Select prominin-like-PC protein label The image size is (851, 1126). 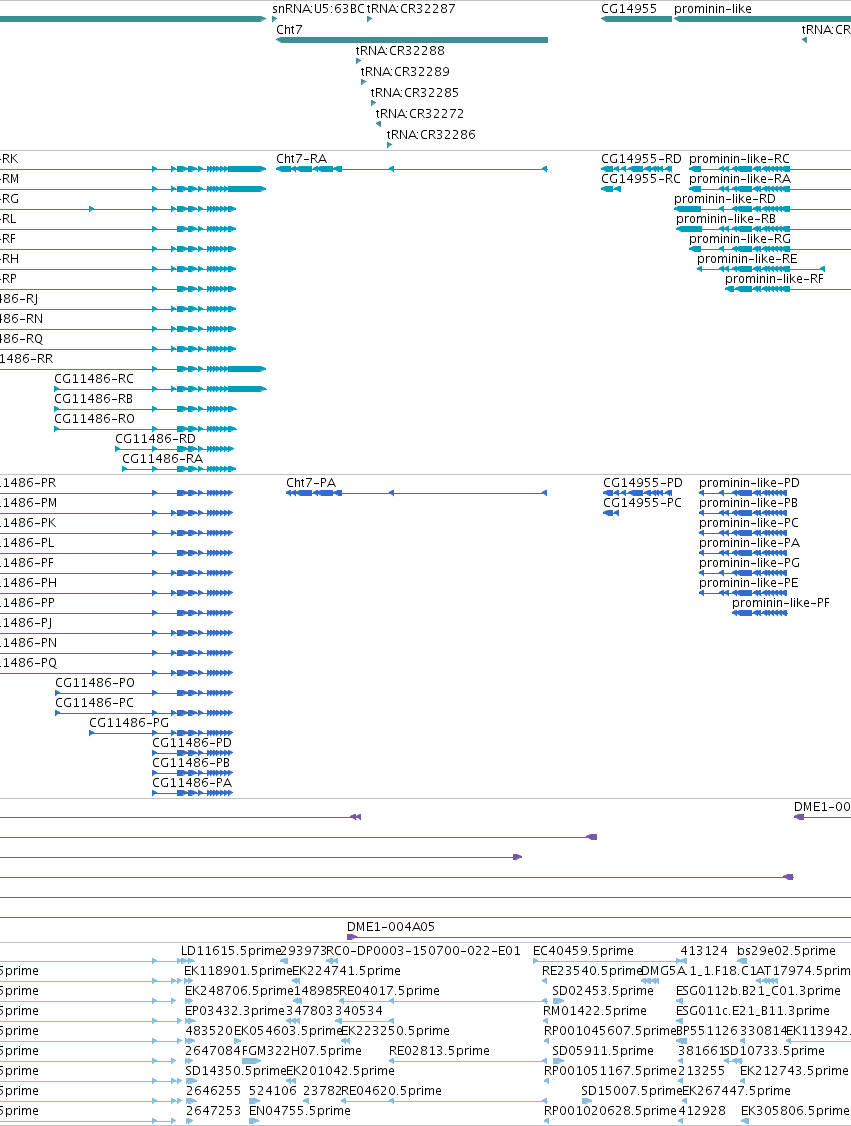point(748,524)
